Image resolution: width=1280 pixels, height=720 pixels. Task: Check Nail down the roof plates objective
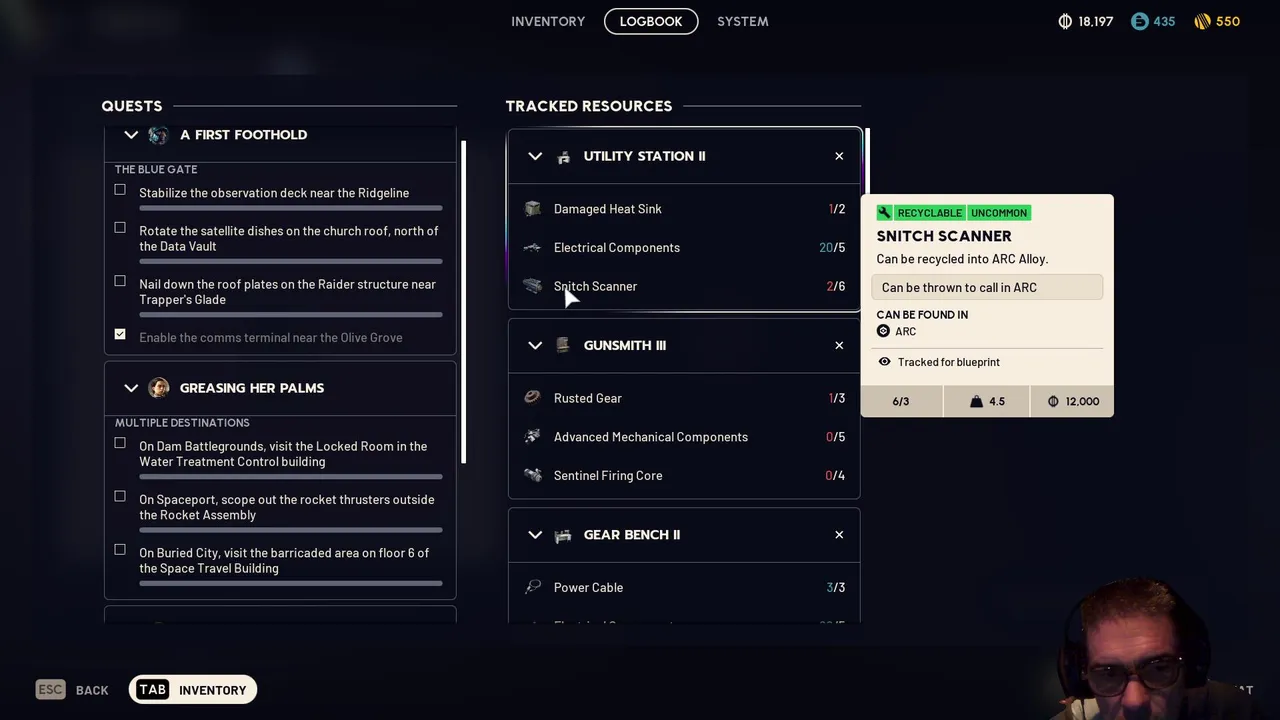(120, 280)
